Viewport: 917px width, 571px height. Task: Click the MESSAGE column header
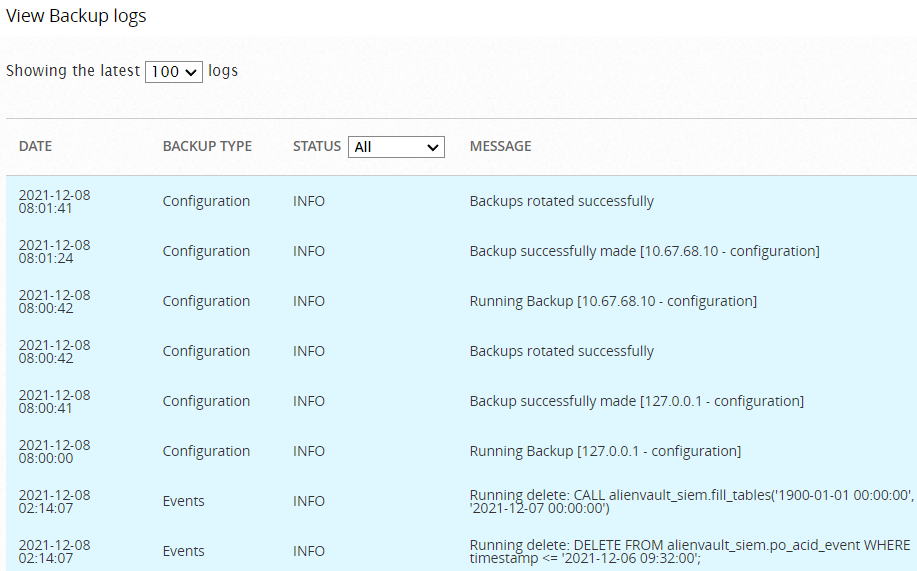(x=500, y=147)
